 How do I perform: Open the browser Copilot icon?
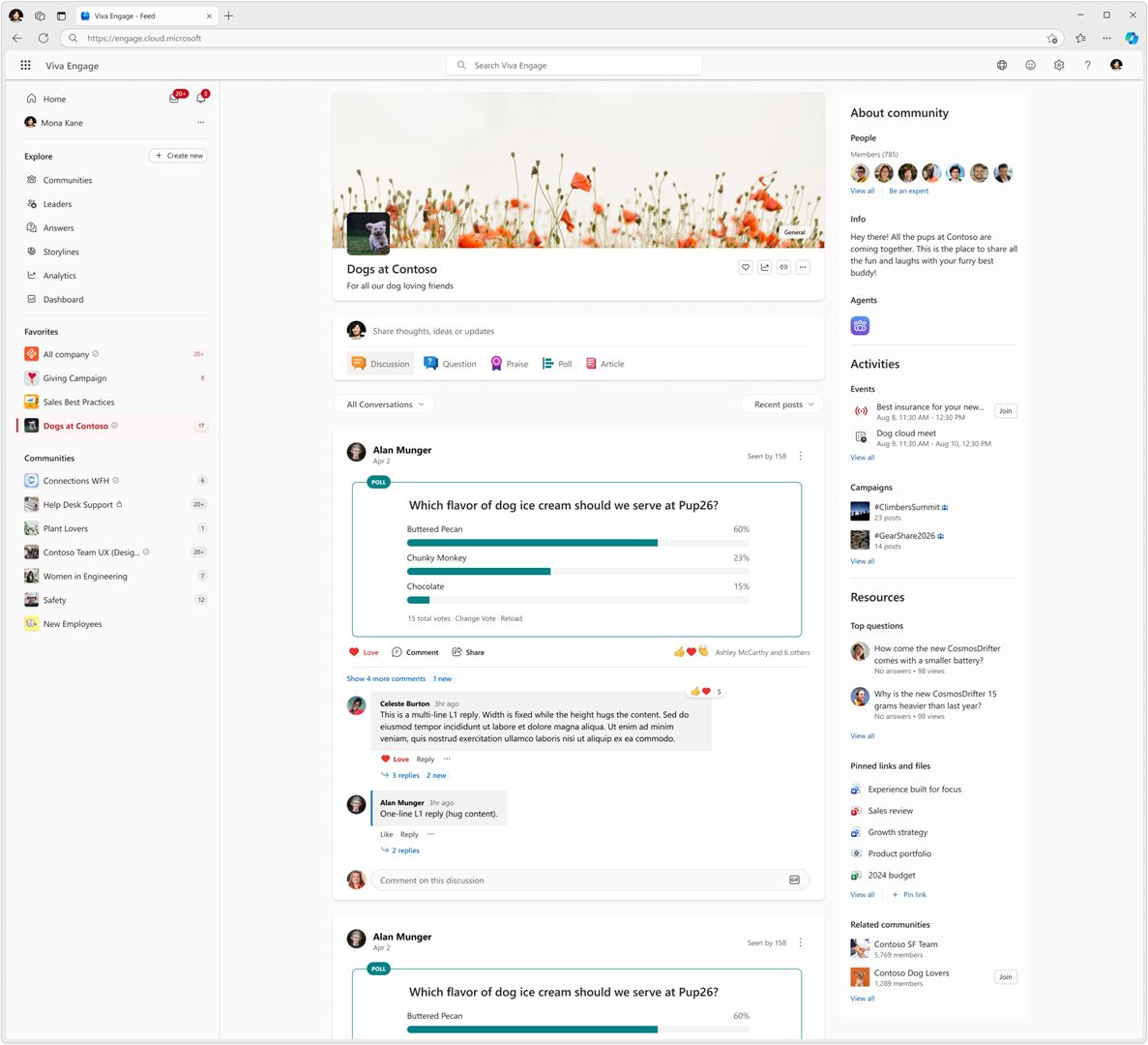pyautogui.click(x=1132, y=38)
